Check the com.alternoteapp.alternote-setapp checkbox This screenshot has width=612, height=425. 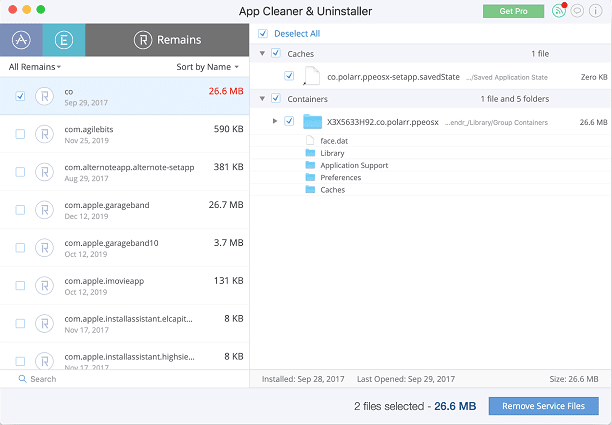tap(20, 172)
